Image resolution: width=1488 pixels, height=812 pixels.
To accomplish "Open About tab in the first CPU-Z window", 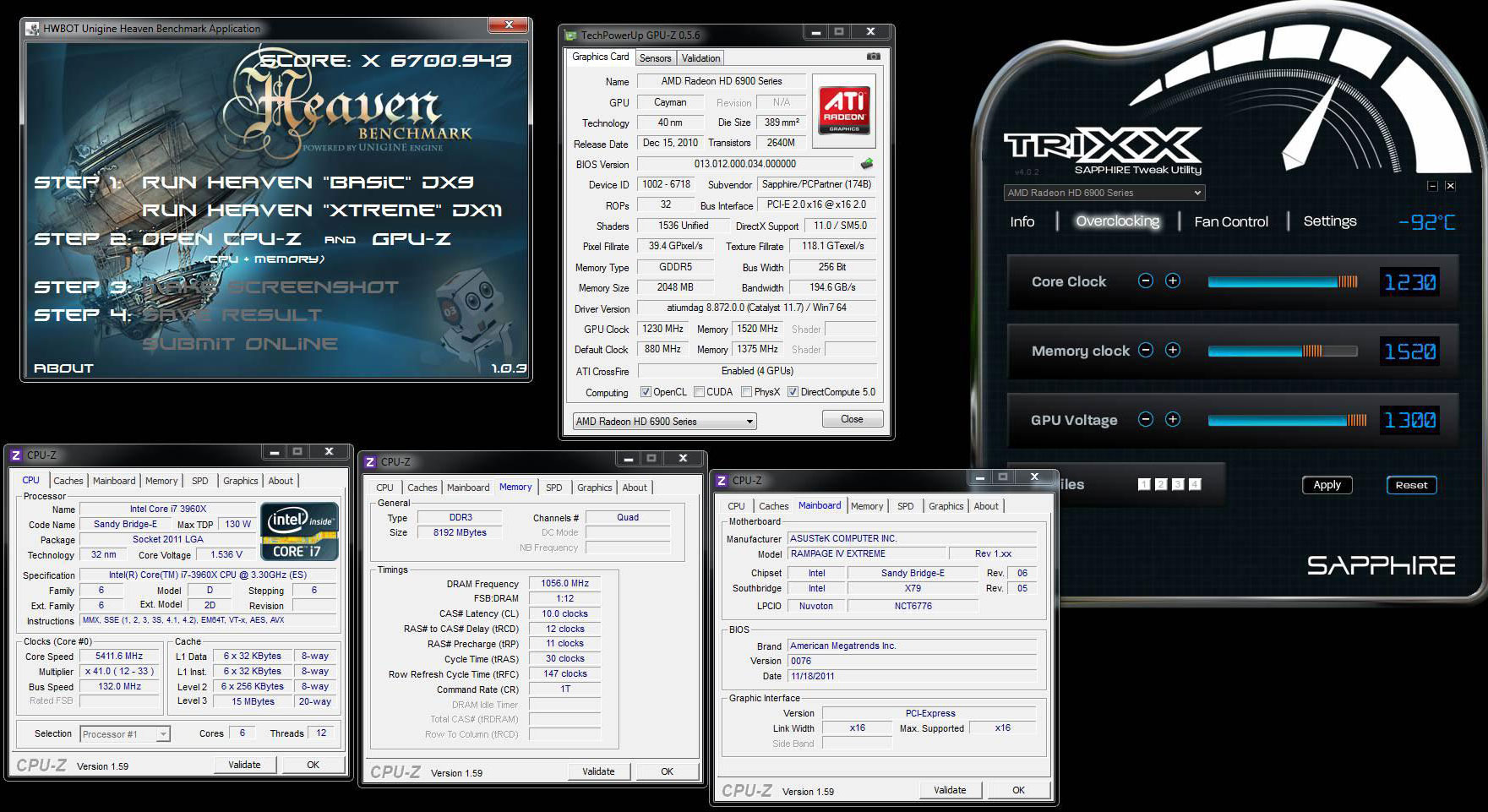I will coord(281,481).
